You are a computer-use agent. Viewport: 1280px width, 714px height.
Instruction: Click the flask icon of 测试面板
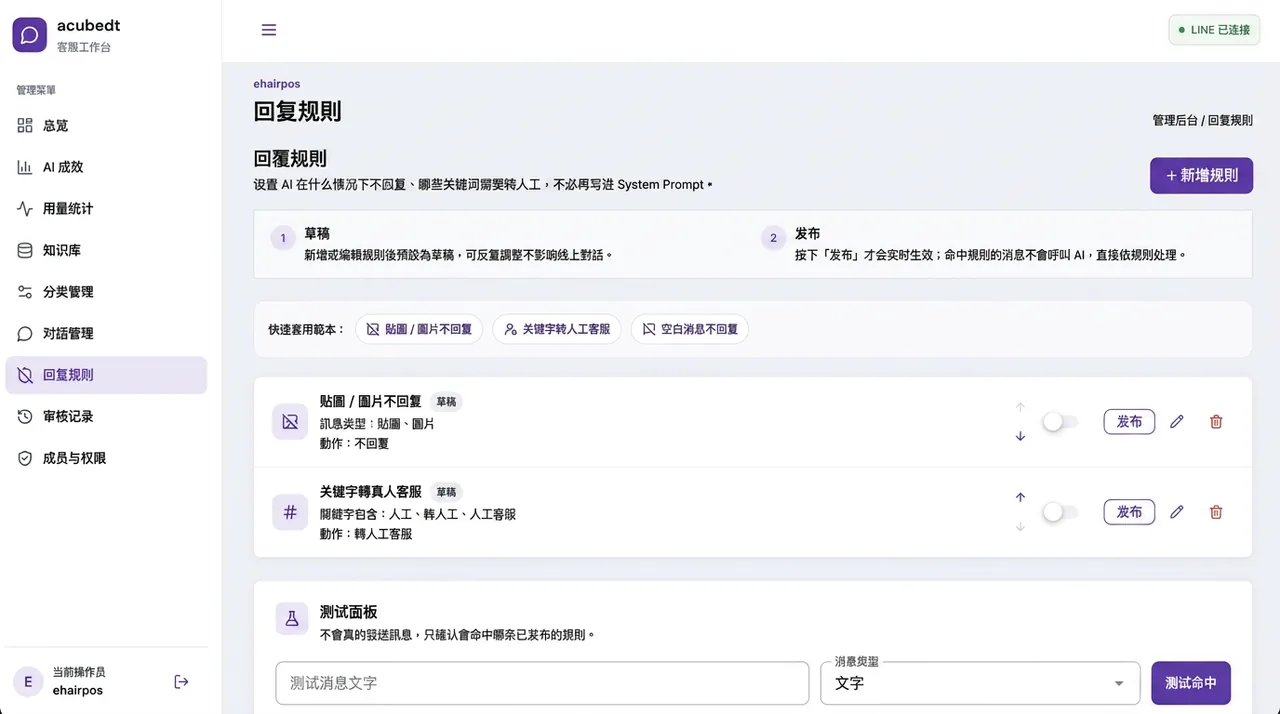click(292, 619)
